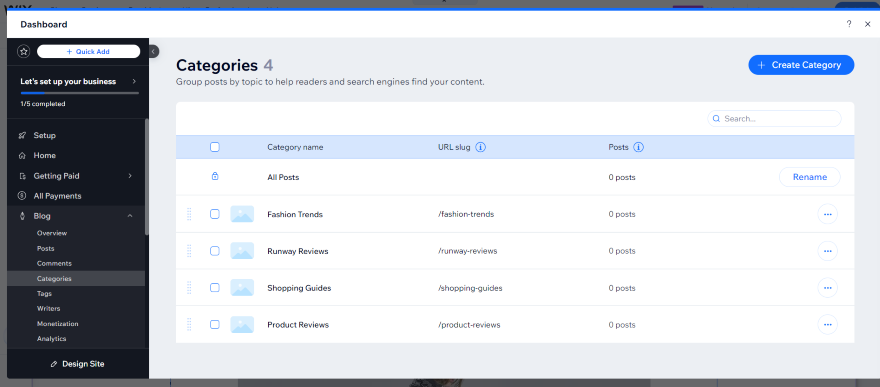Click the Getting Paid icon
The image size is (880, 387).
tap(22, 176)
